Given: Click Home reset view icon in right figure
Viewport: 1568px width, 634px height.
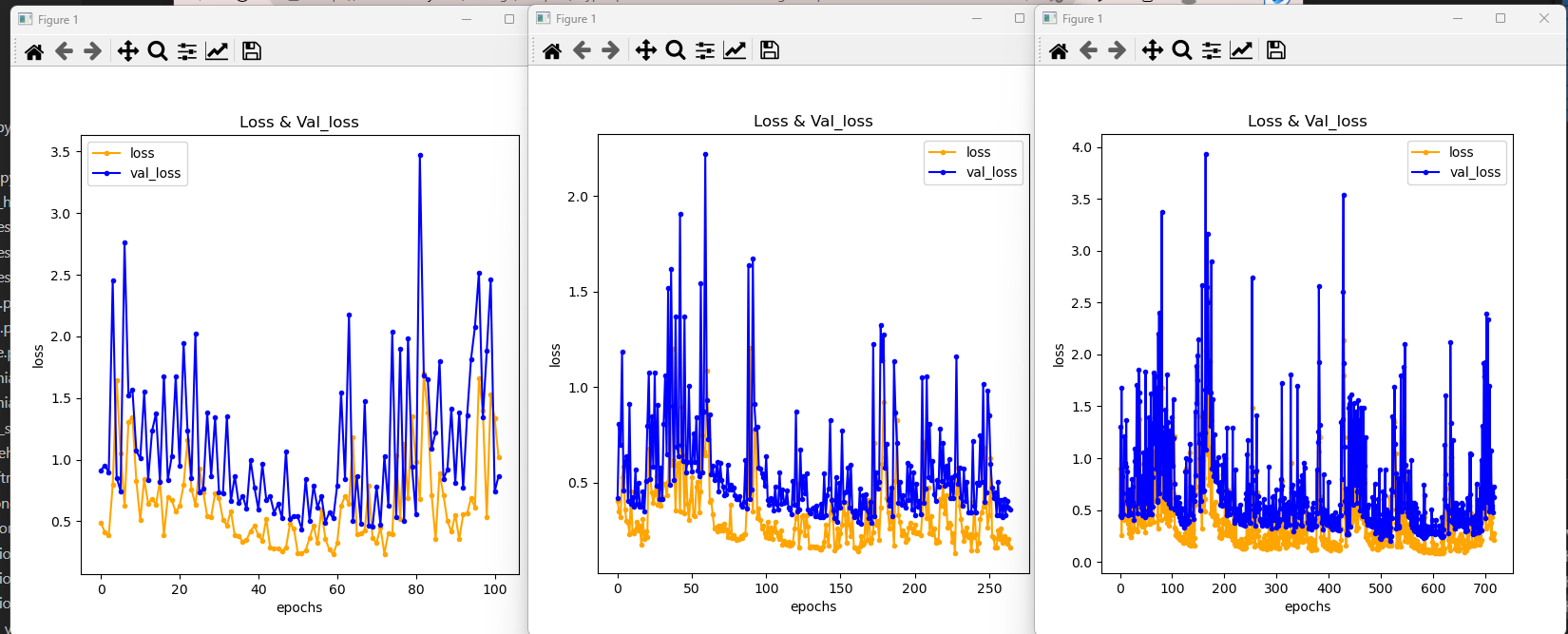Looking at the screenshot, I should pyautogui.click(x=1059, y=50).
